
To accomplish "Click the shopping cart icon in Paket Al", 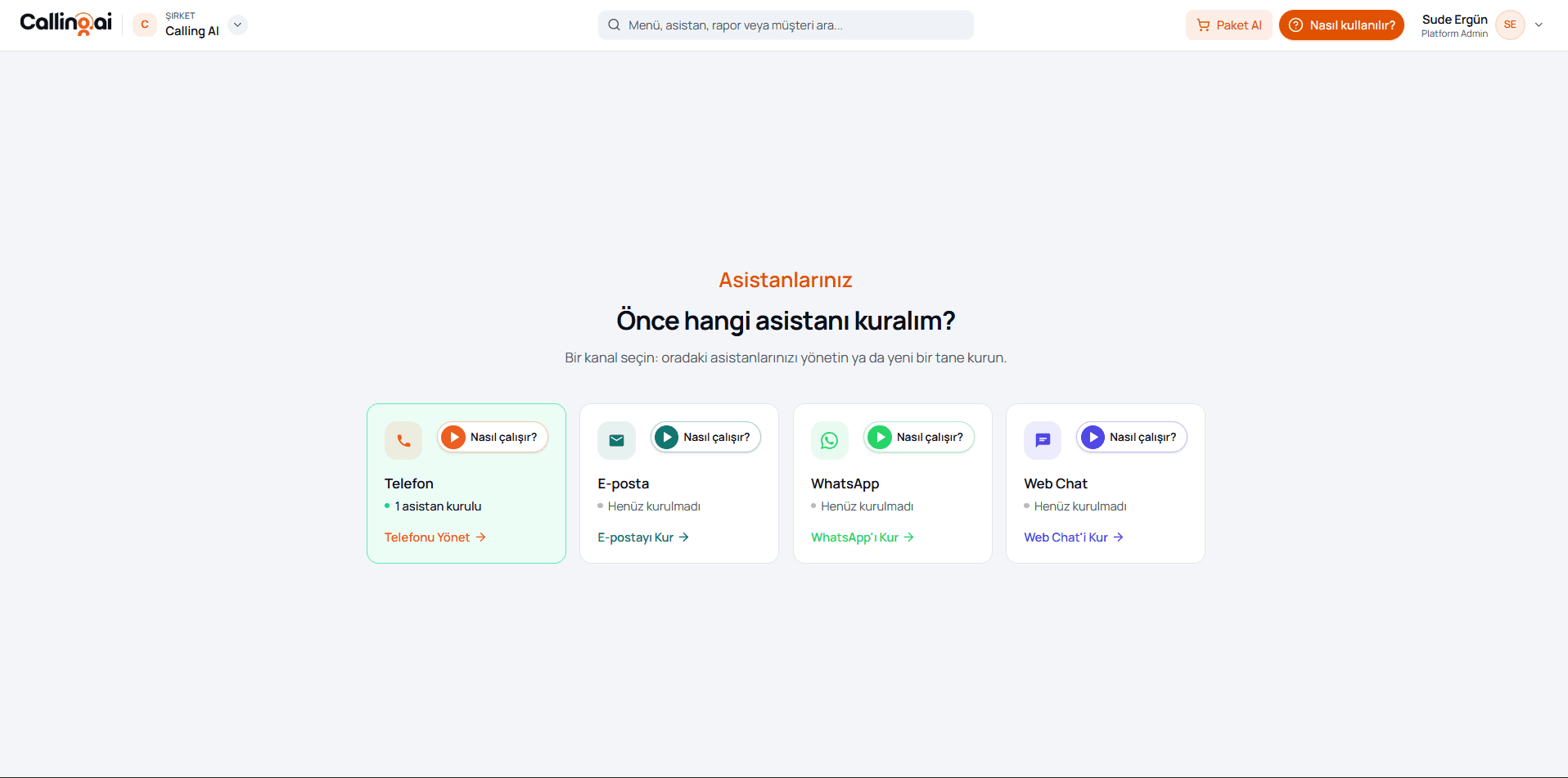I will pyautogui.click(x=1203, y=25).
